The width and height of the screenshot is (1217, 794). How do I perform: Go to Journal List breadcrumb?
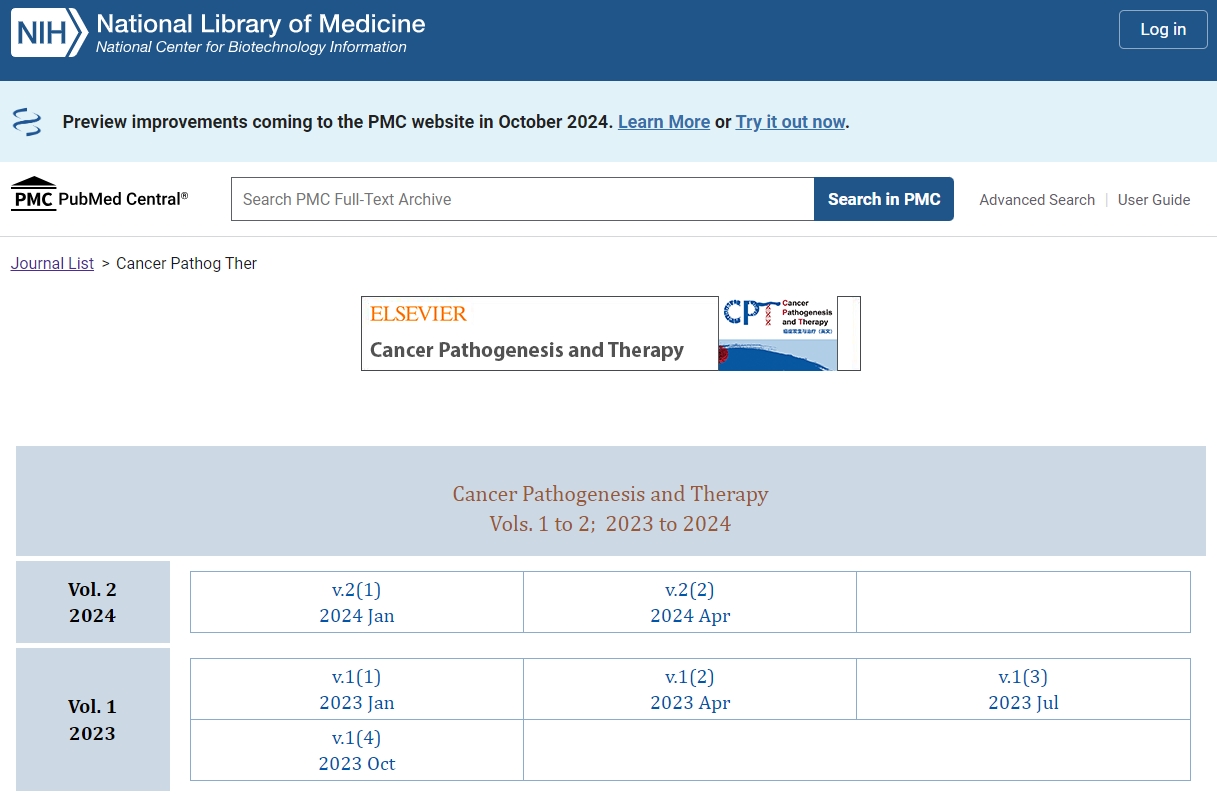[x=52, y=264]
